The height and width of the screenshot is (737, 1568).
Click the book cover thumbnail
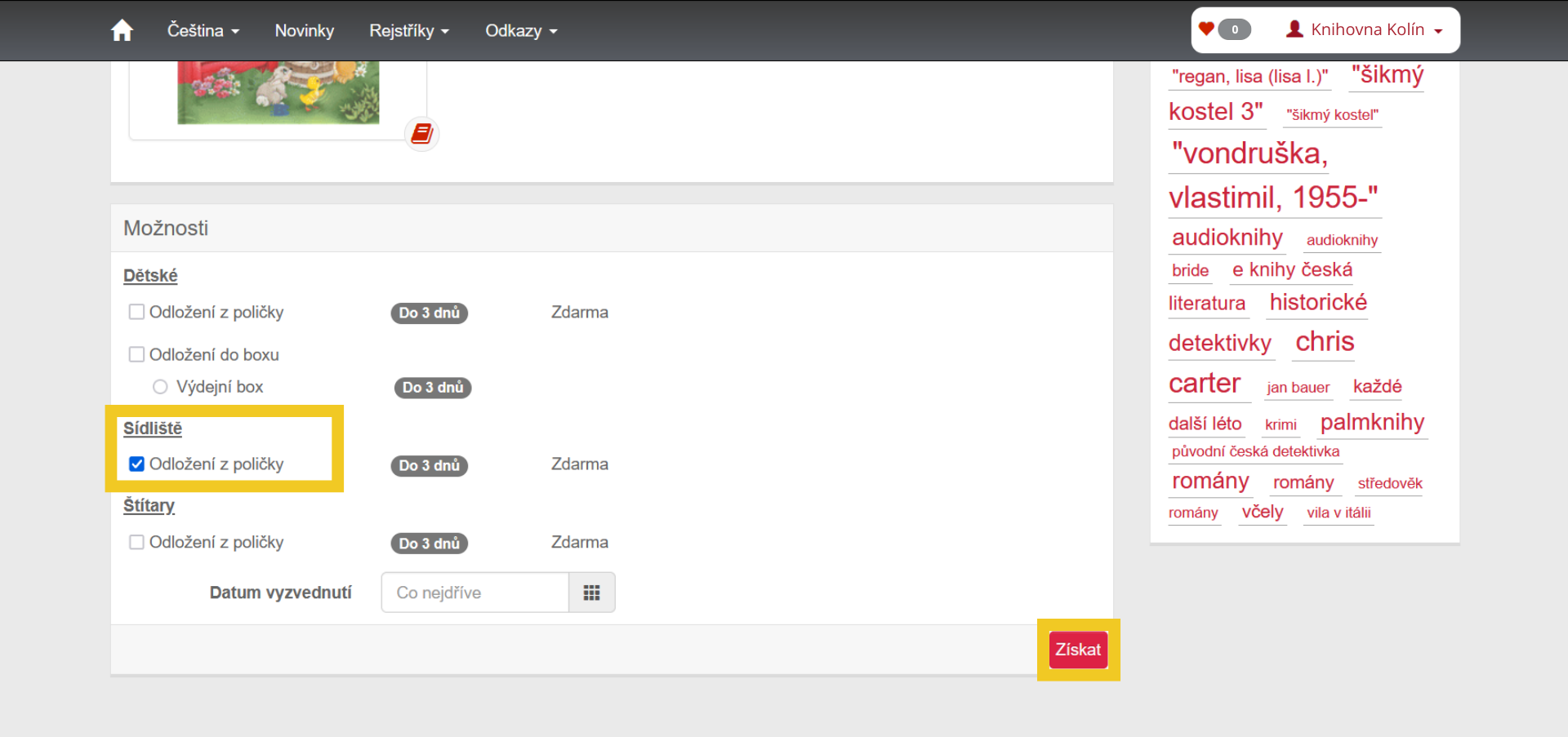point(278,92)
